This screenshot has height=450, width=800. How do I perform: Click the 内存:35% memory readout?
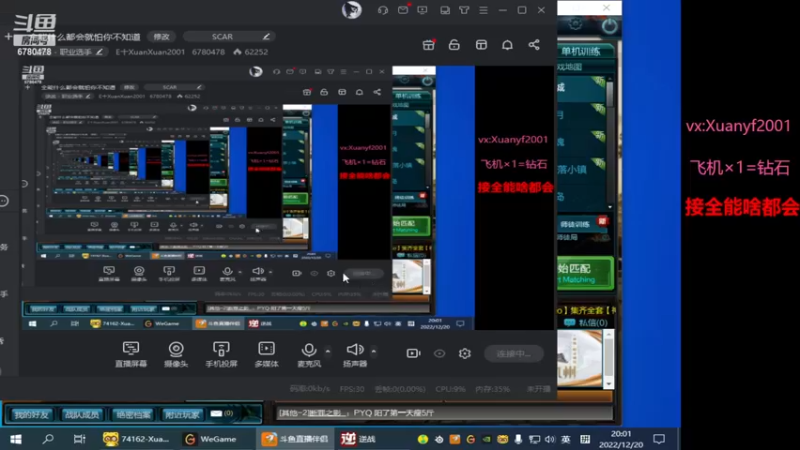coord(492,389)
